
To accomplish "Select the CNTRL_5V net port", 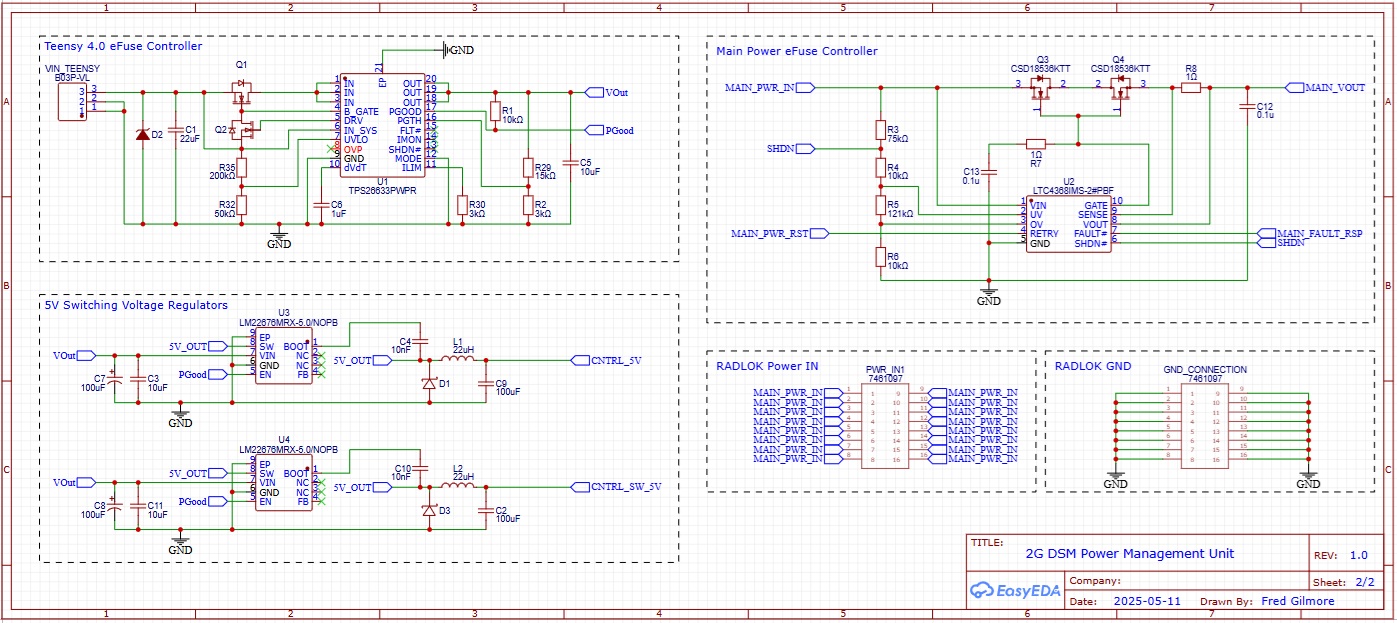I will [x=606, y=359].
